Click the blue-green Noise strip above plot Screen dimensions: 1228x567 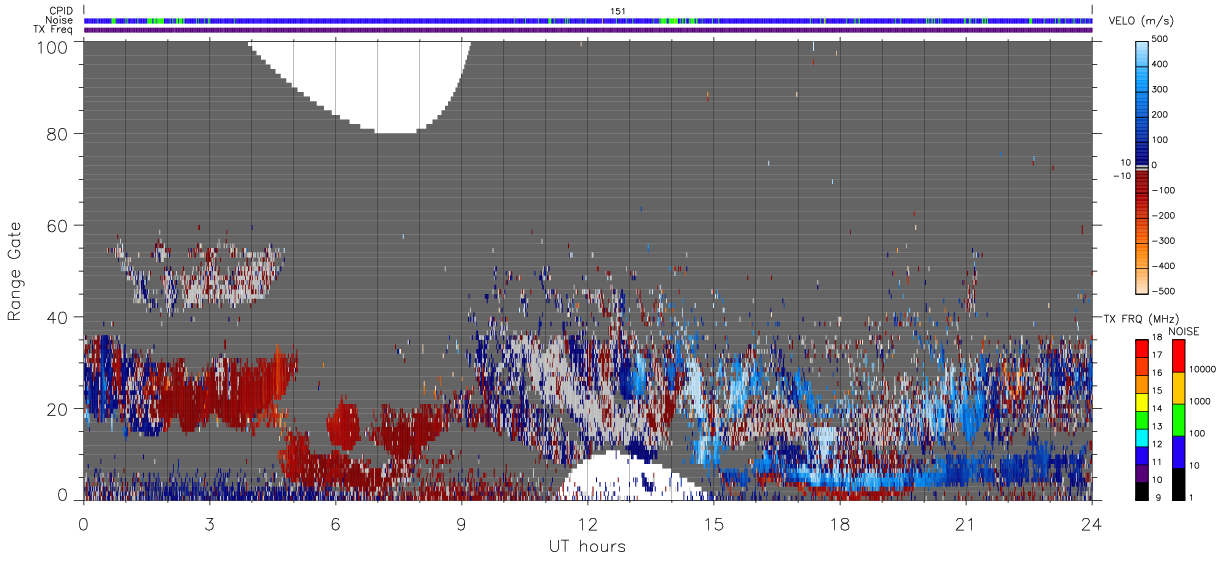[x=587, y=20]
